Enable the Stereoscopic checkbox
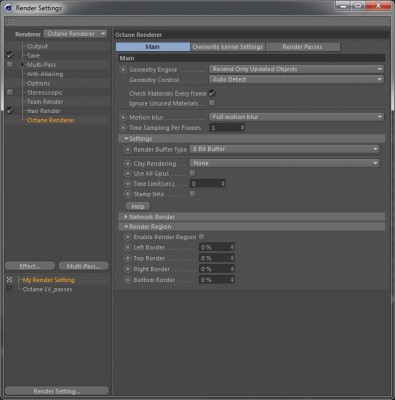 tap(10, 92)
